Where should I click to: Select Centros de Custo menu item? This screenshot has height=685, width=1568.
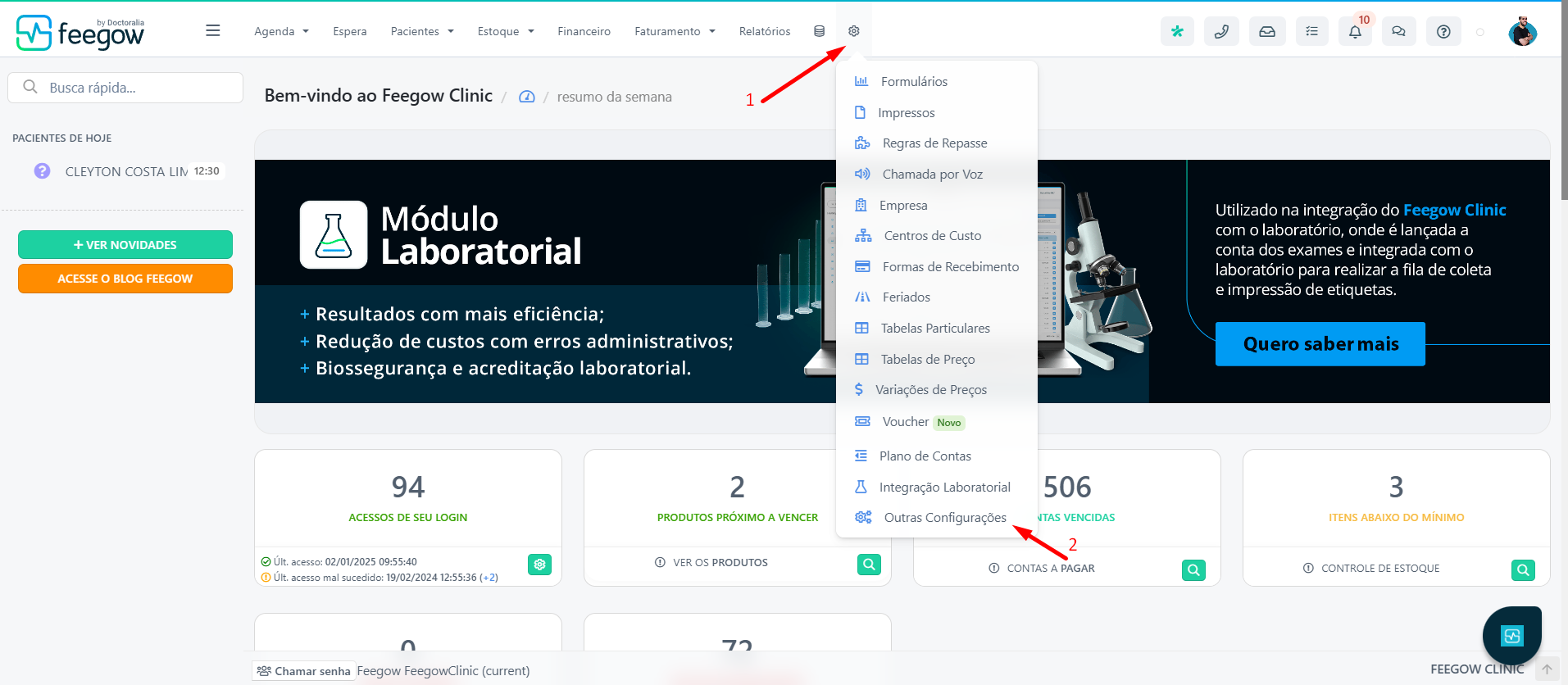tap(937, 235)
